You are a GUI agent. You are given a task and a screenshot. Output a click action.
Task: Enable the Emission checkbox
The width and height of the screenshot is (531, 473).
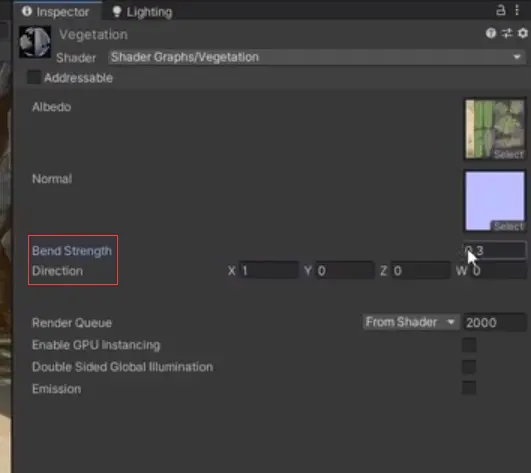(469, 388)
